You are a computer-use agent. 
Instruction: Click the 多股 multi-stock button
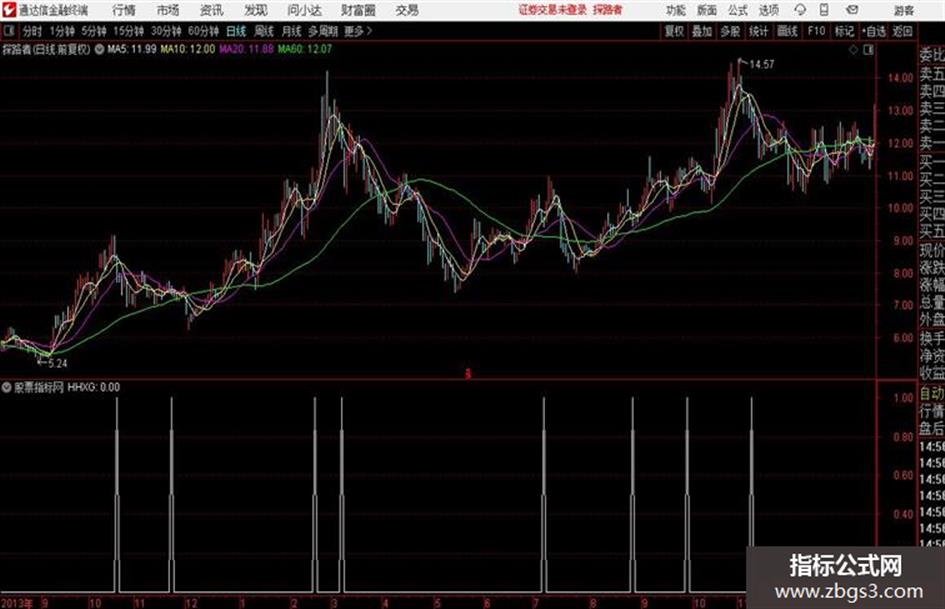[x=730, y=31]
